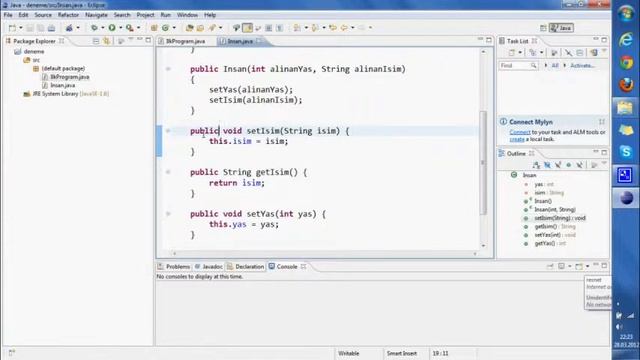Select the Java perspective button
This screenshot has height=360, width=640.
pyautogui.click(x=561, y=28)
